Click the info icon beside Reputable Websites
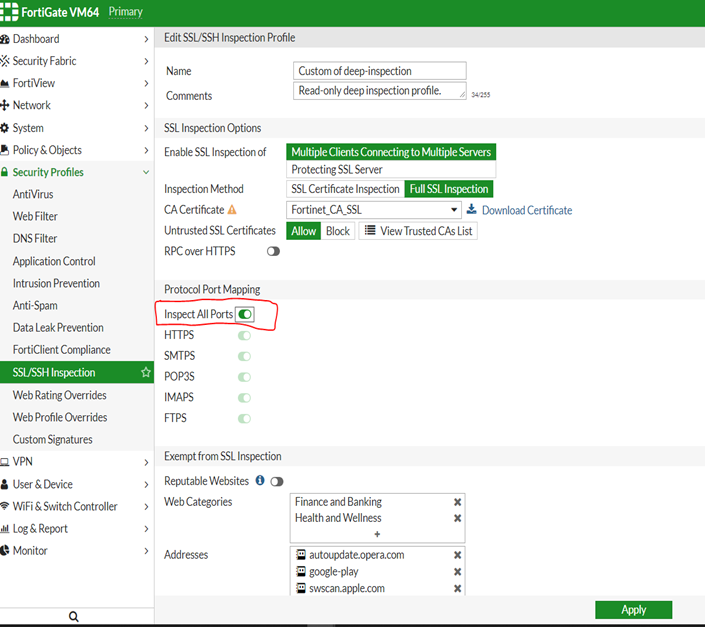Screen dimensions: 705x627 pos(260,481)
